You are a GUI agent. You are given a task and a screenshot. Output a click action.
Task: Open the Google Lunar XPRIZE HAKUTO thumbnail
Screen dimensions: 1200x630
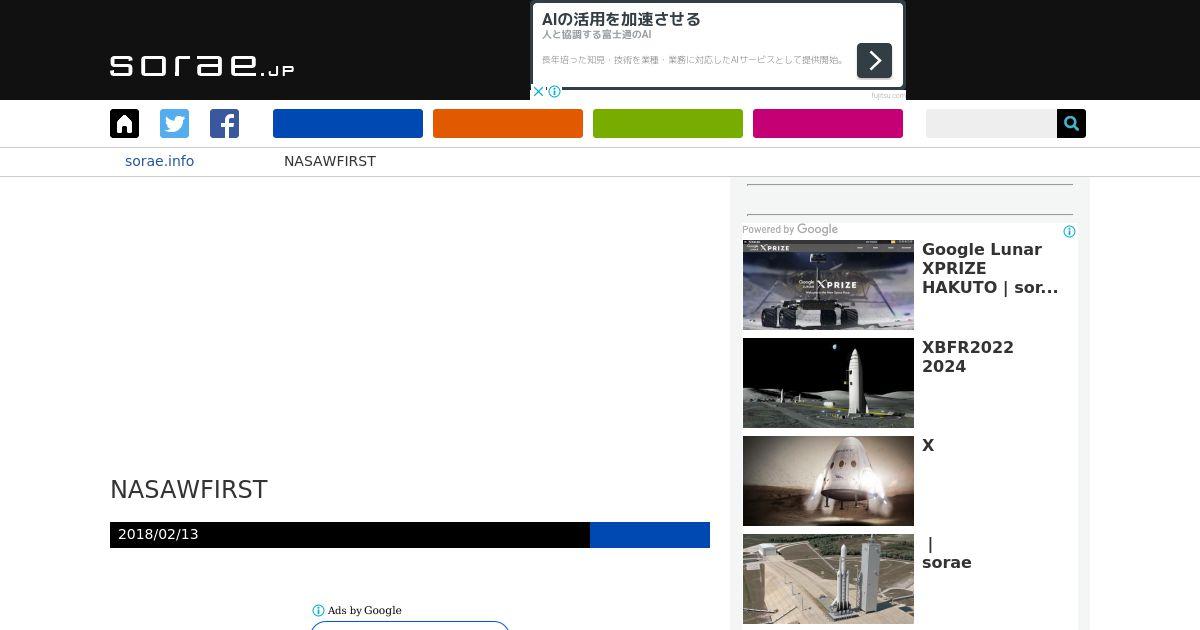[828, 285]
